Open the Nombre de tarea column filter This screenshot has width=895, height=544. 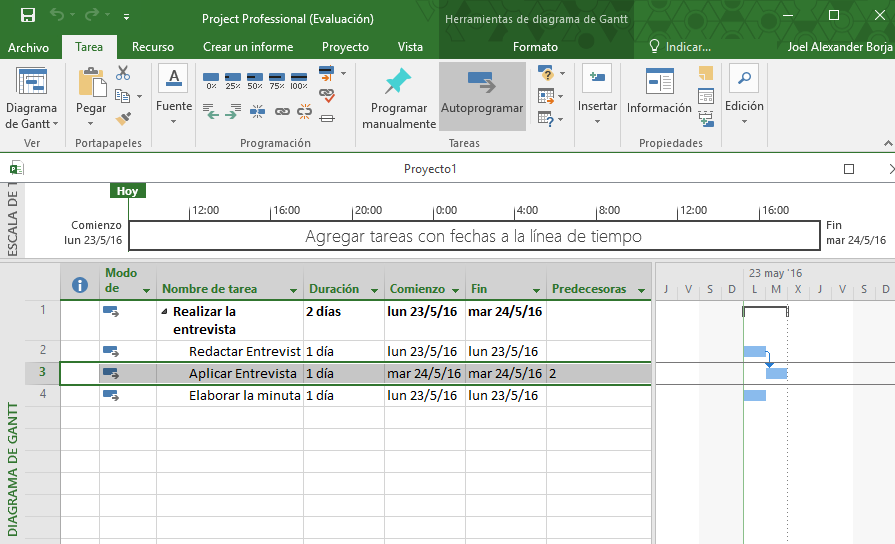[x=293, y=290]
